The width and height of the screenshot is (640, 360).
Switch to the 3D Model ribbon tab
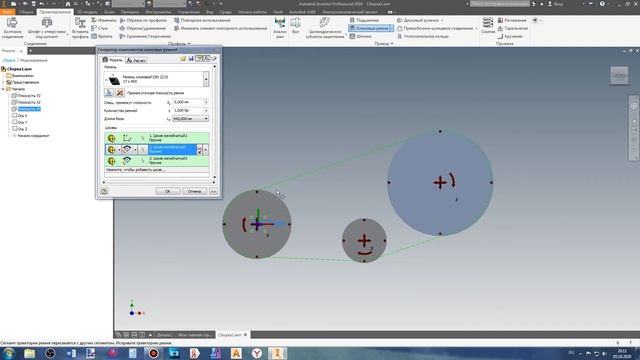[87, 12]
